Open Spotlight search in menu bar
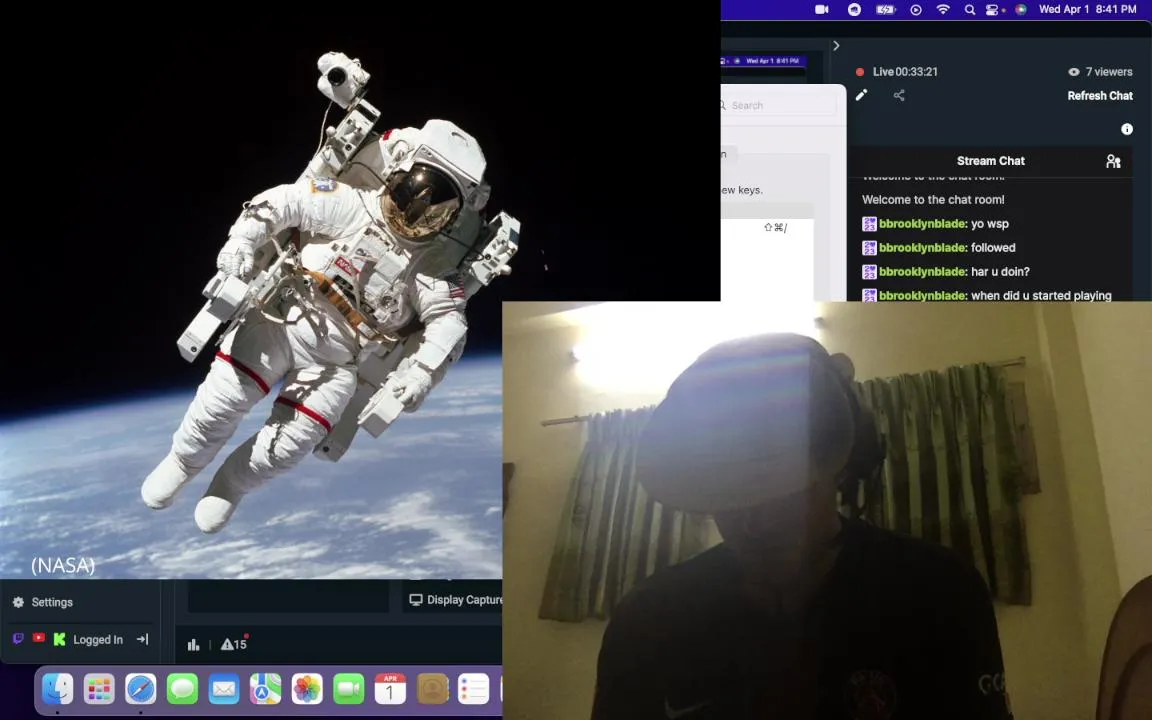Viewport: 1152px width, 720px height. click(x=970, y=10)
